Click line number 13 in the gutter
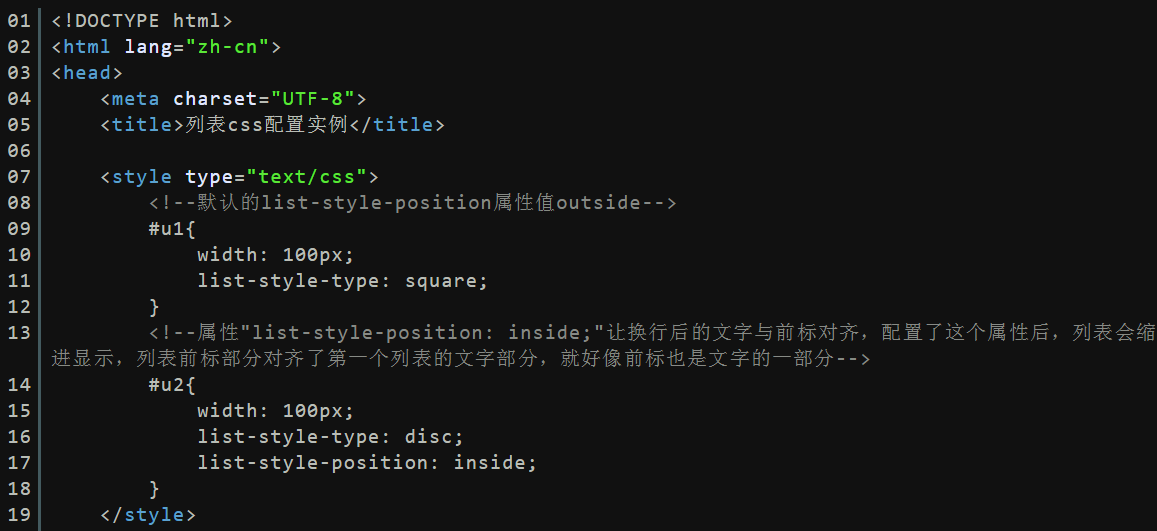The height and width of the screenshot is (531, 1157). point(19,333)
